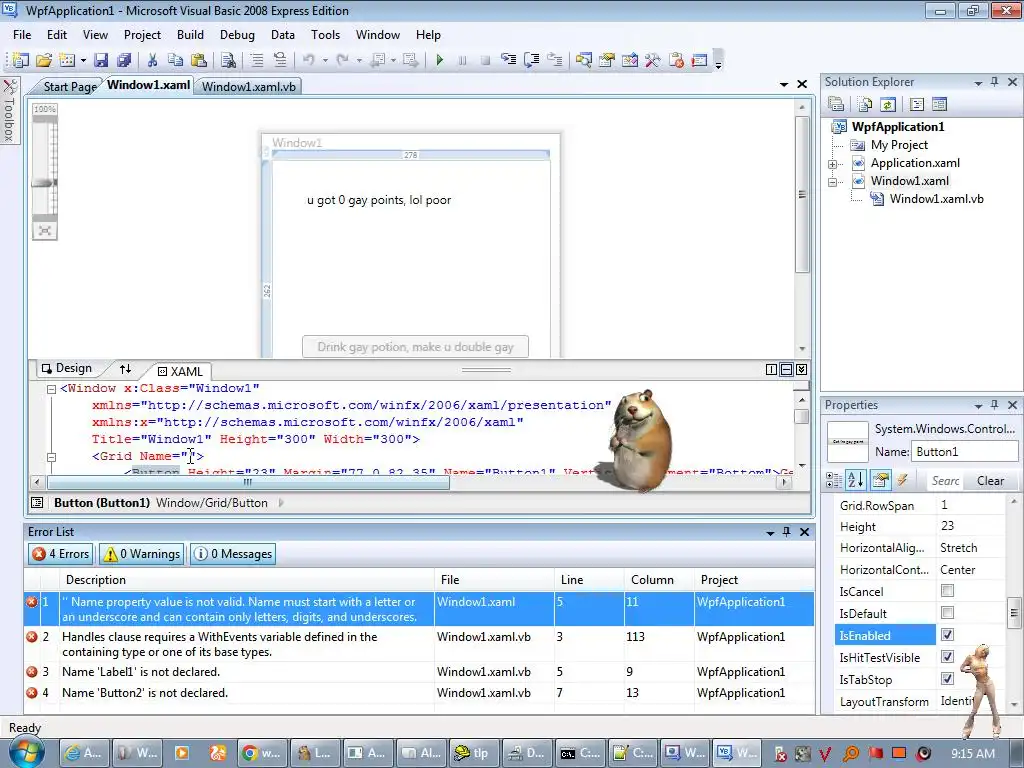The width and height of the screenshot is (1024, 768).
Task: Click the designer zoom slider thumb
Action: [44, 184]
